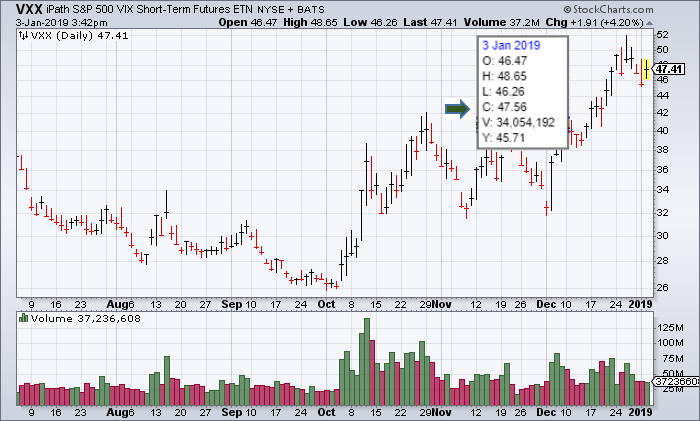The height and width of the screenshot is (421, 700).
Task: Click the 75M label on the volume axis
Action: pyautogui.click(x=673, y=358)
